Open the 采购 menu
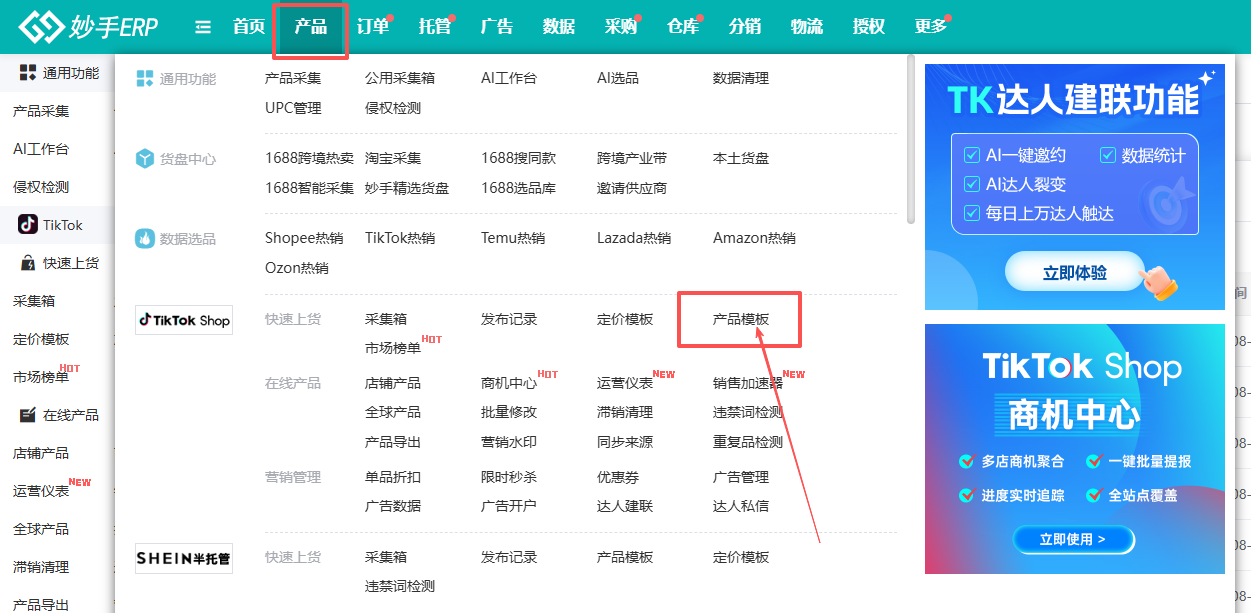 [621, 27]
